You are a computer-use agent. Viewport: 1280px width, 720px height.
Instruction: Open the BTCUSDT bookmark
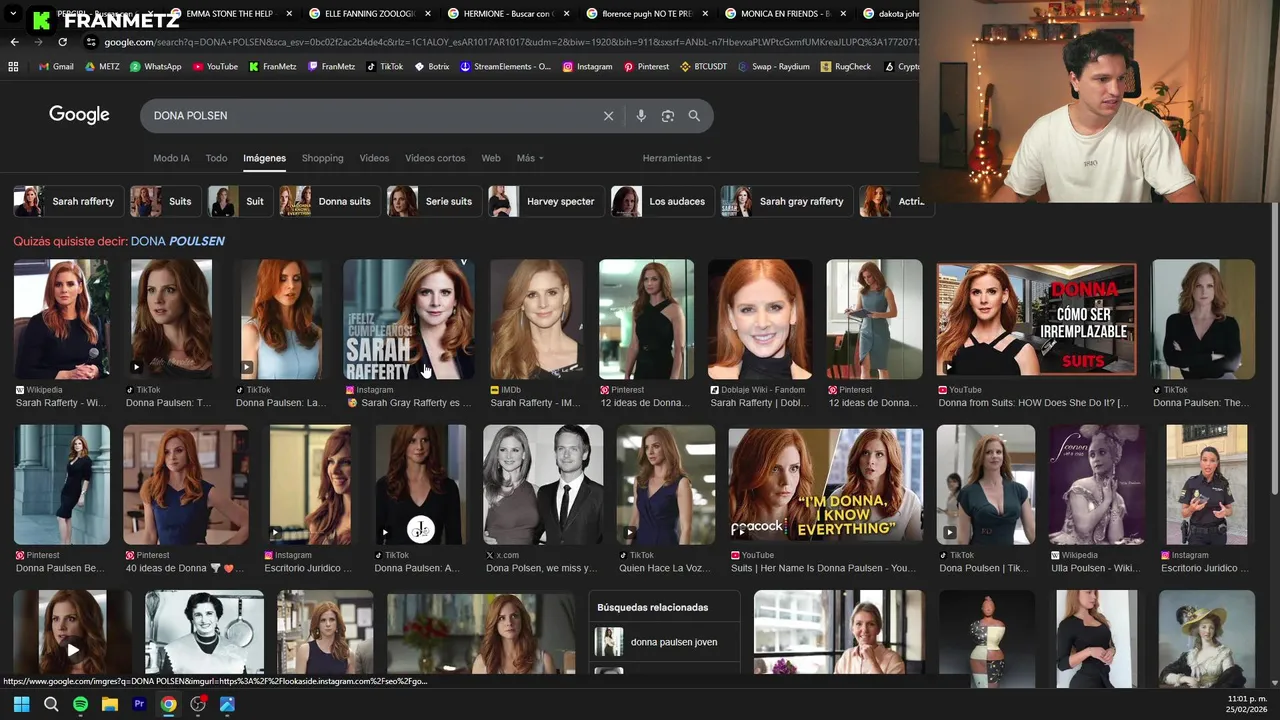point(703,67)
